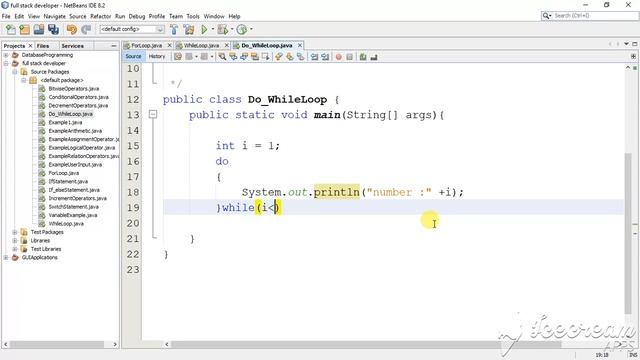The height and width of the screenshot is (360, 640).
Task: Select BitwiseOperators.java in the project tree
Action: click(x=73, y=89)
